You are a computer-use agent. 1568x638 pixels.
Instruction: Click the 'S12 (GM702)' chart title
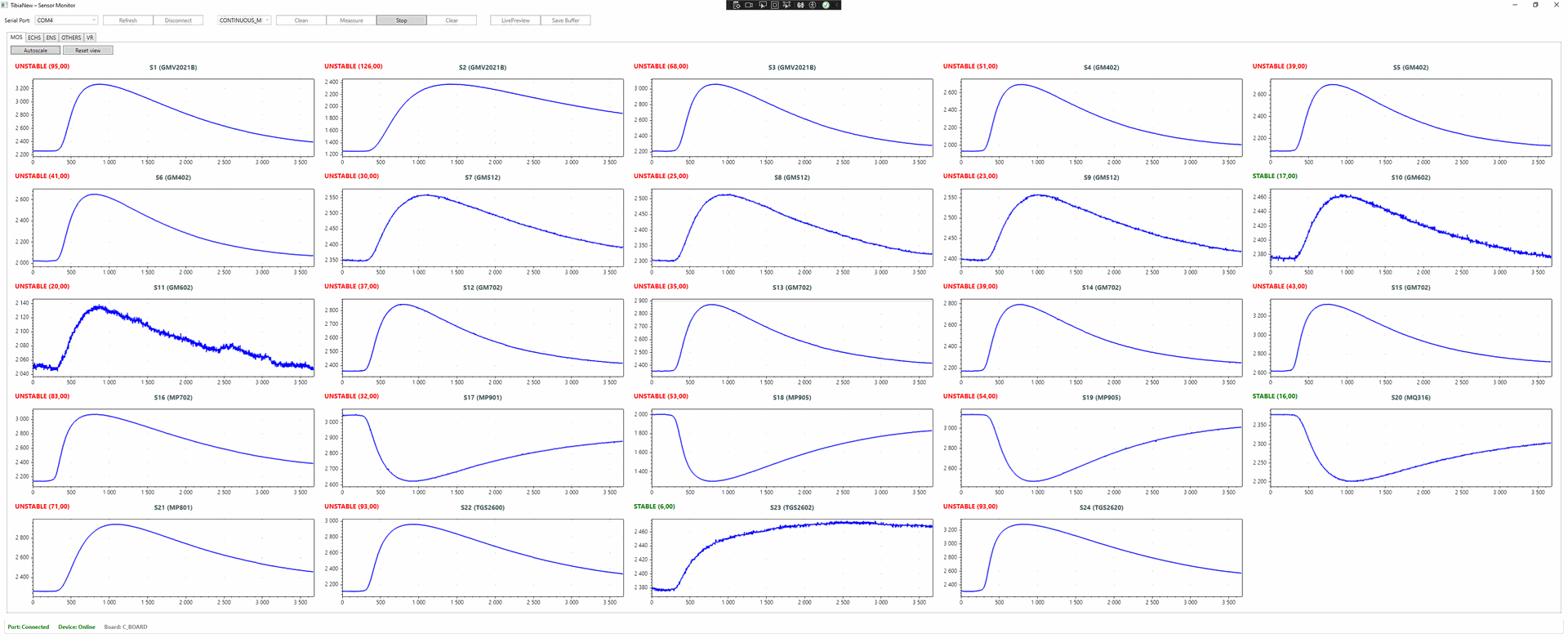coord(483,288)
